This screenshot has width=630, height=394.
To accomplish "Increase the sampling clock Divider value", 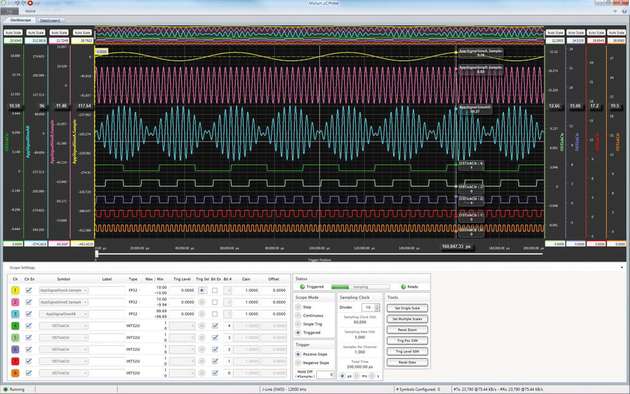I will (x=377, y=306).
